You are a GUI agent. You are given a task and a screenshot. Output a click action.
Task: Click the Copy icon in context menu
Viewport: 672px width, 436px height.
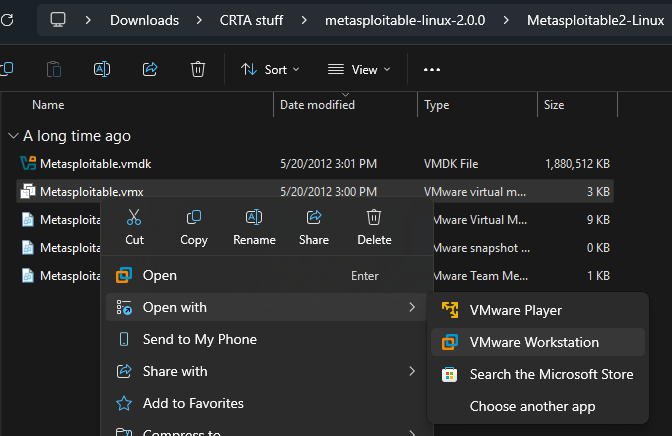pyautogui.click(x=194, y=218)
